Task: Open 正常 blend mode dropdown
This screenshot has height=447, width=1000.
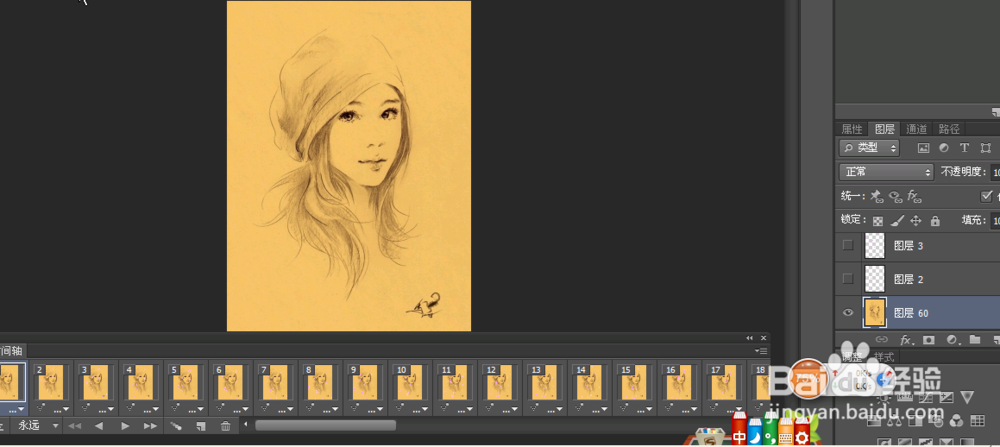Action: click(x=887, y=172)
